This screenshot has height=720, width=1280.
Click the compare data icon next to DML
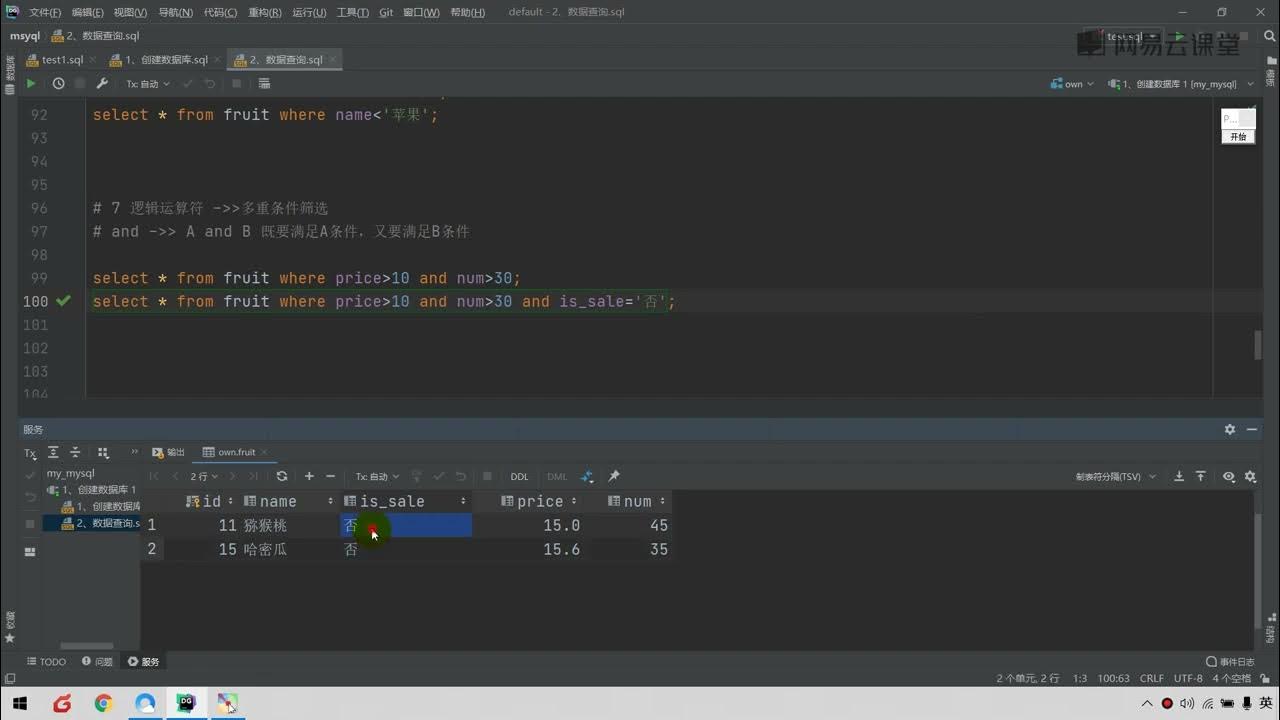coord(587,477)
